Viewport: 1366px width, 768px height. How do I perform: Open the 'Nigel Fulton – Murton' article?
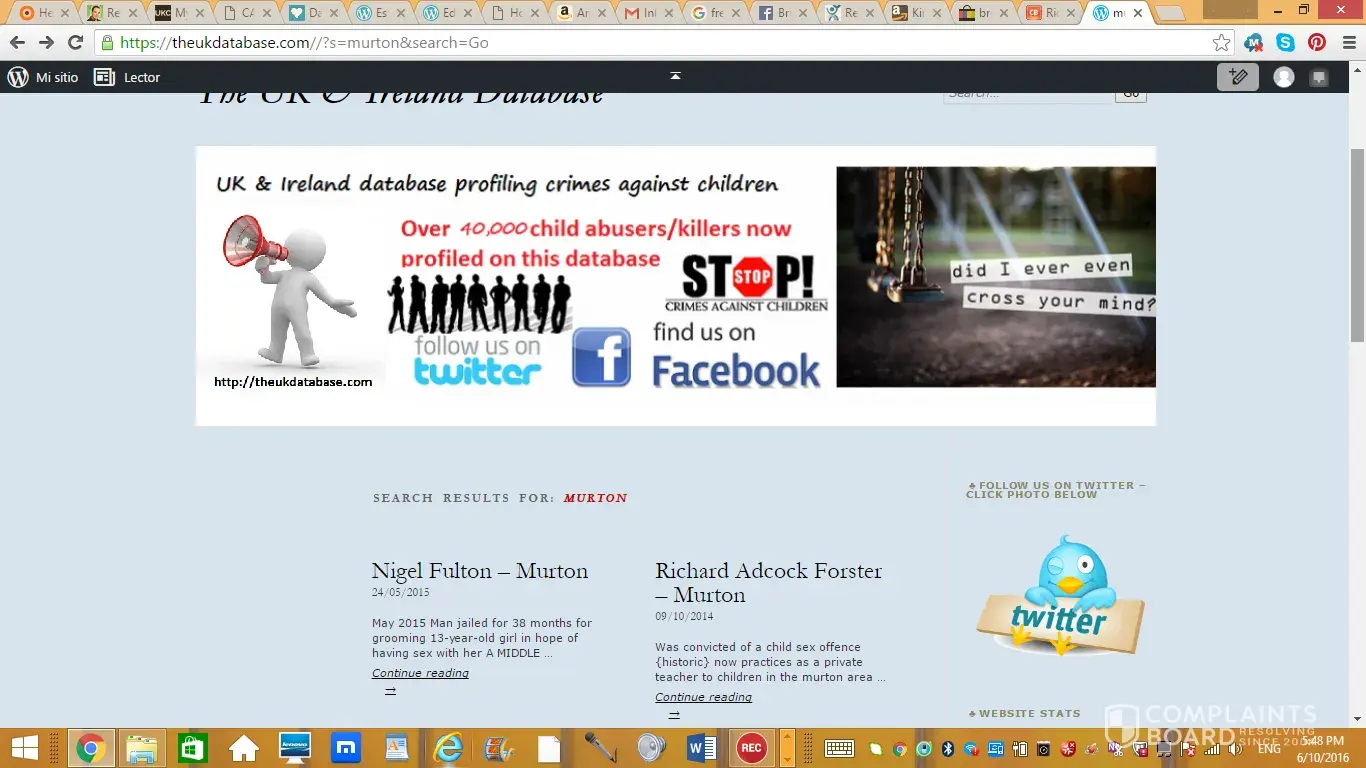(480, 571)
